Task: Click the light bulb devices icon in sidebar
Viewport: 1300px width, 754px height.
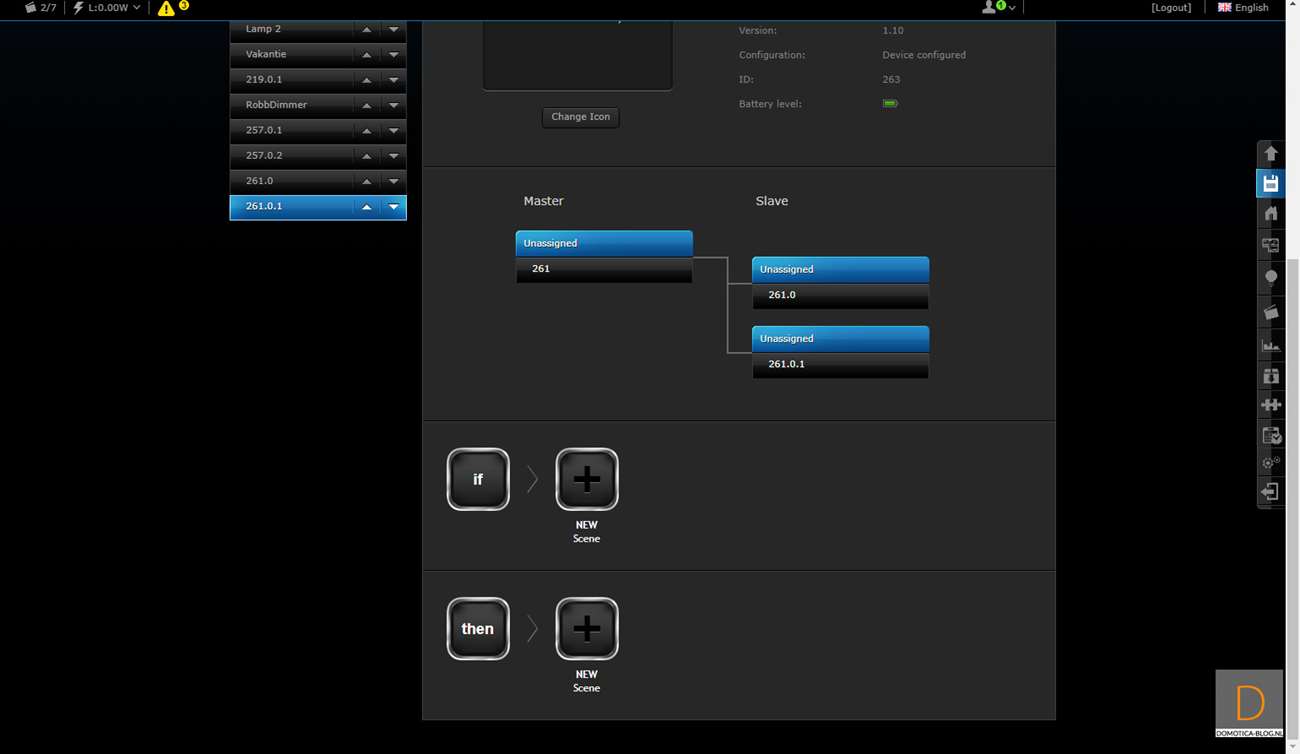Action: pos(1270,277)
